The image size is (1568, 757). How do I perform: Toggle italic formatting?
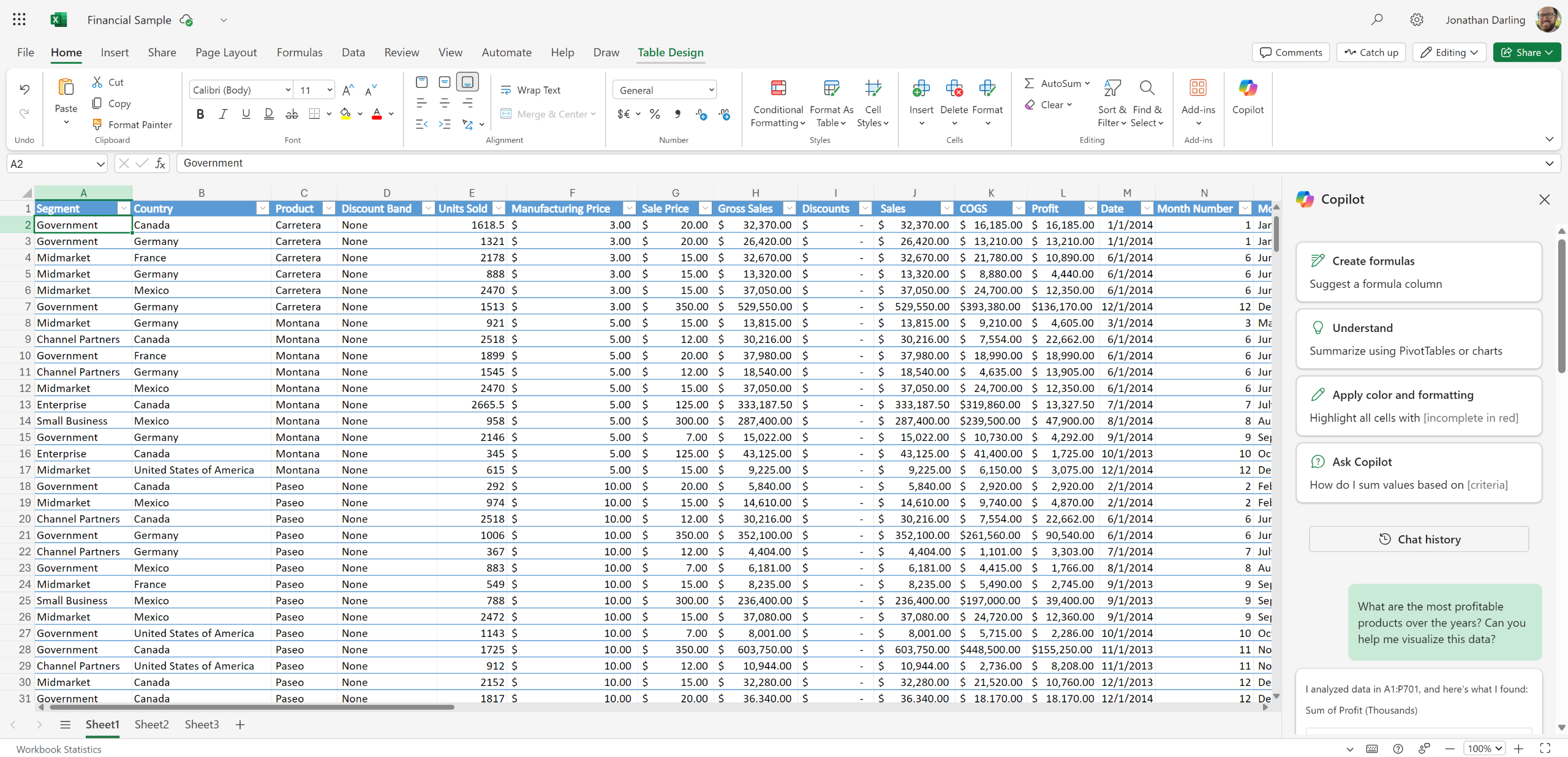point(223,114)
